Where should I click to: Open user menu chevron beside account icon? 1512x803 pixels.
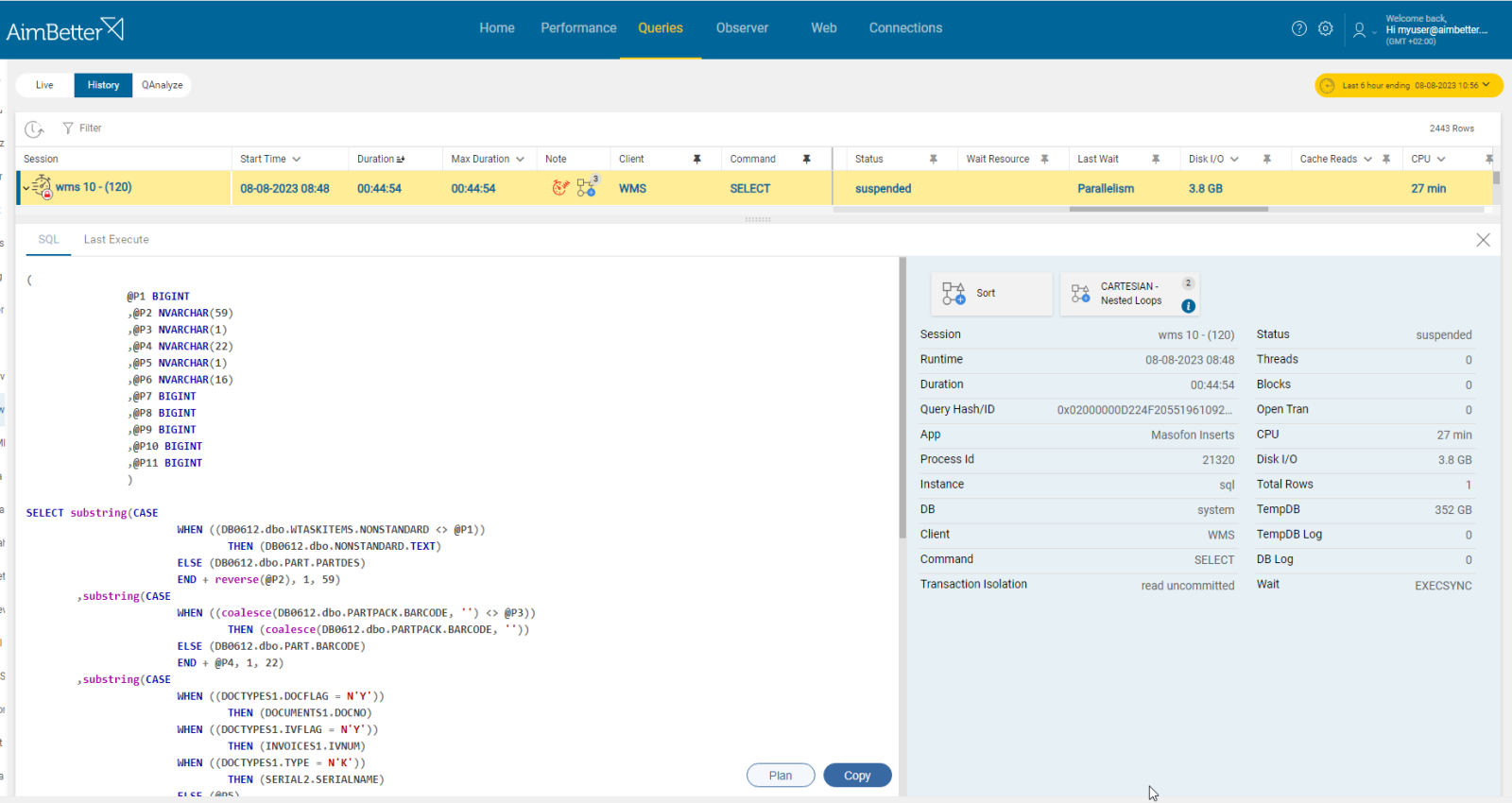(x=1374, y=33)
